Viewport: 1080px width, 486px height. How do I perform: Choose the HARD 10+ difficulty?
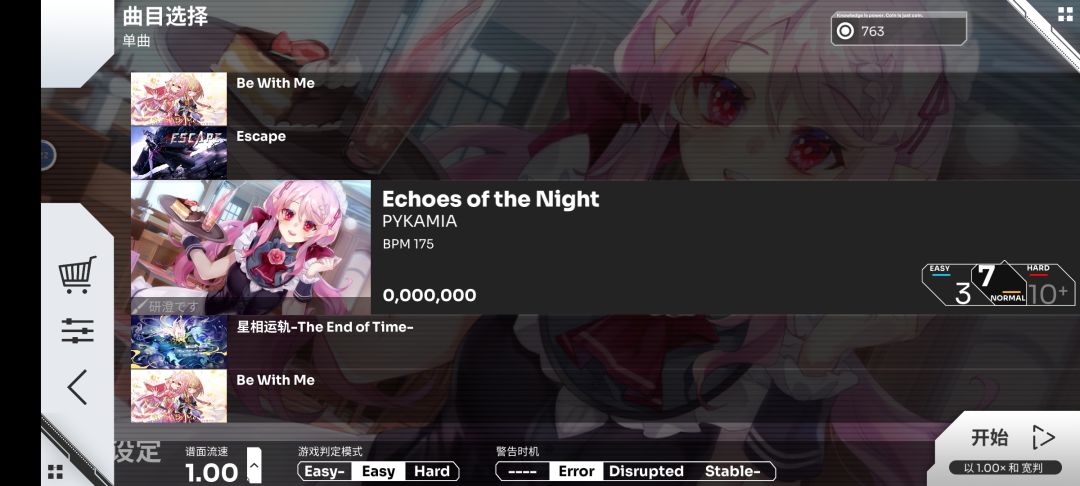pyautogui.click(x=1048, y=285)
